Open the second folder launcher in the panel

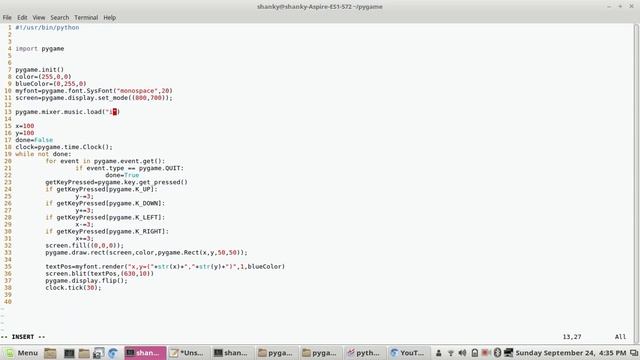(84, 353)
